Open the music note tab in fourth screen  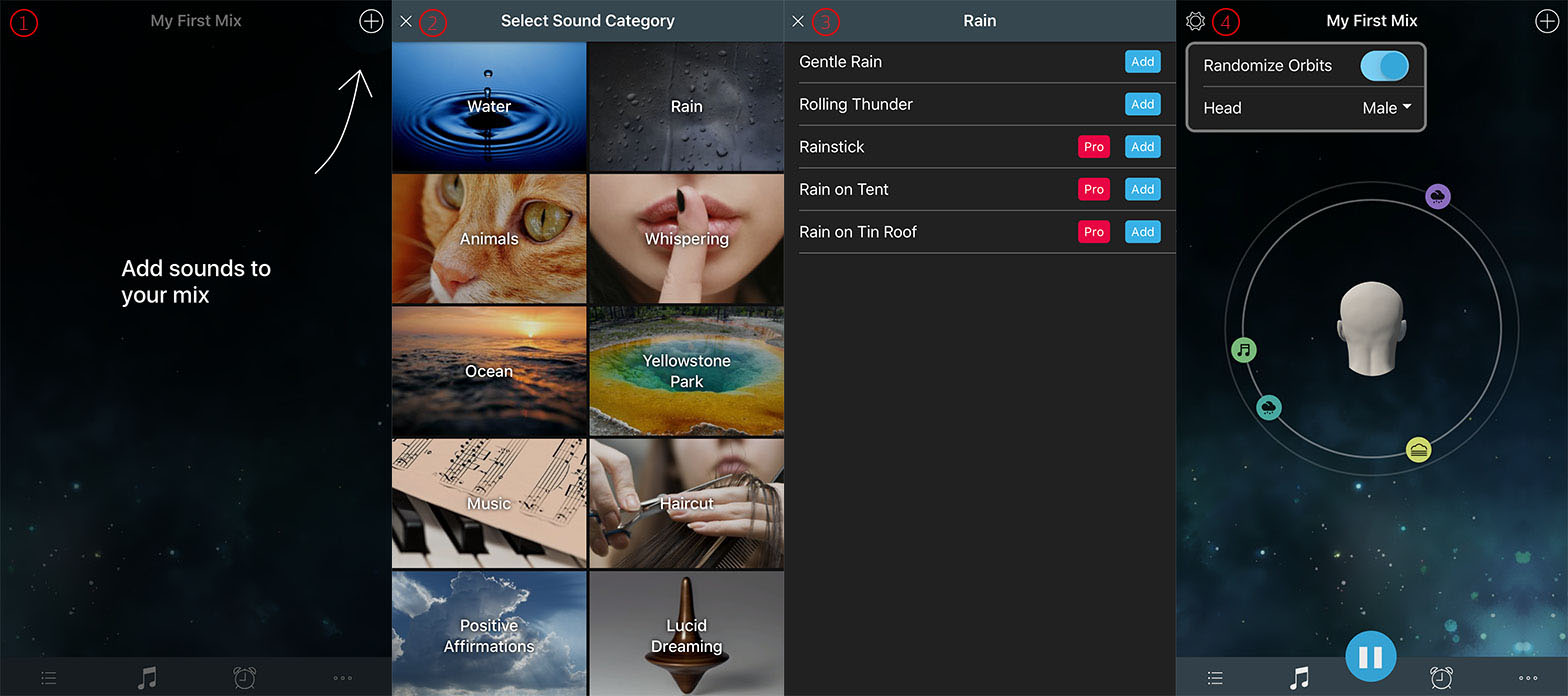click(1299, 678)
